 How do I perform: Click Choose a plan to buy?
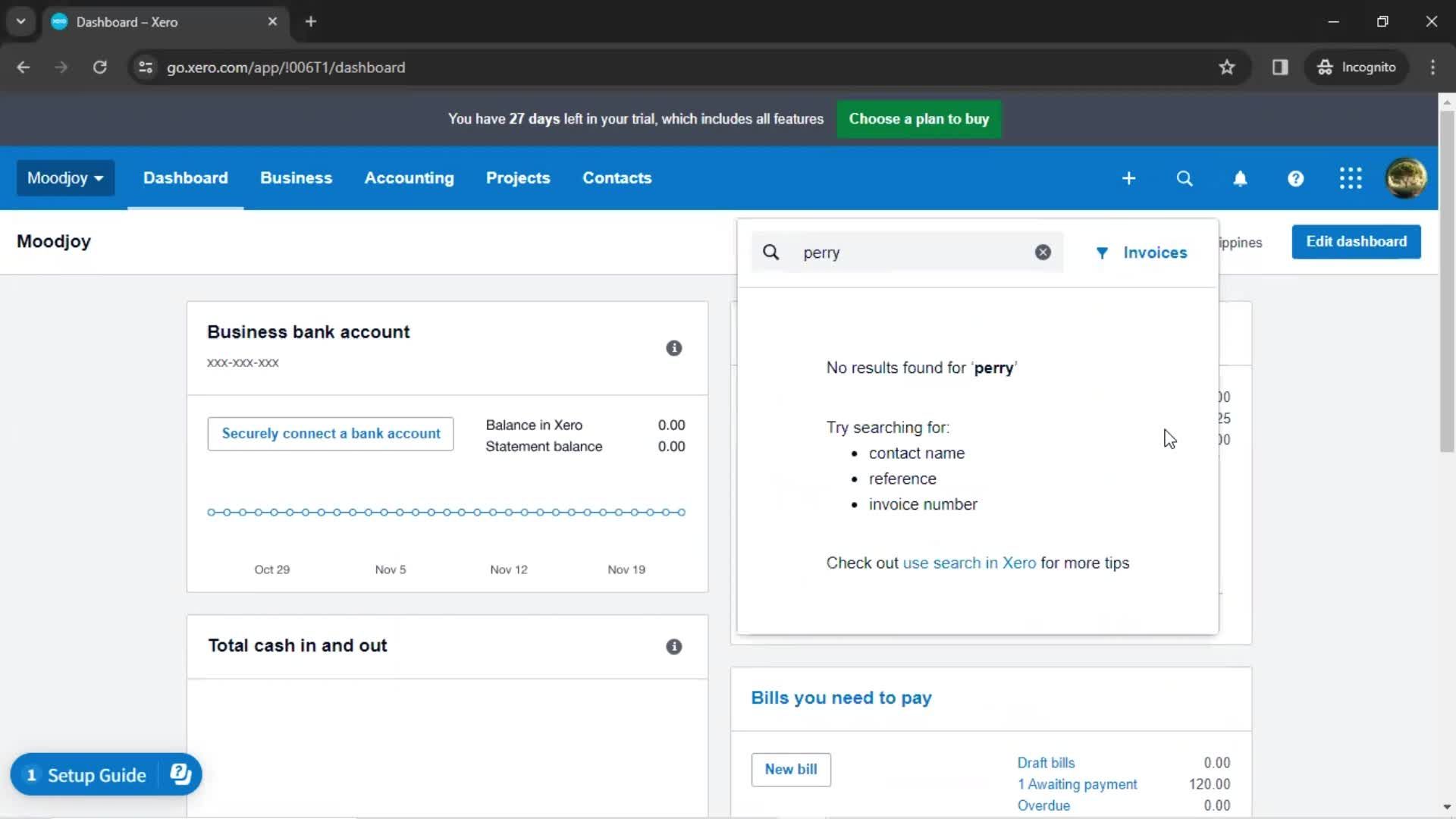(918, 119)
